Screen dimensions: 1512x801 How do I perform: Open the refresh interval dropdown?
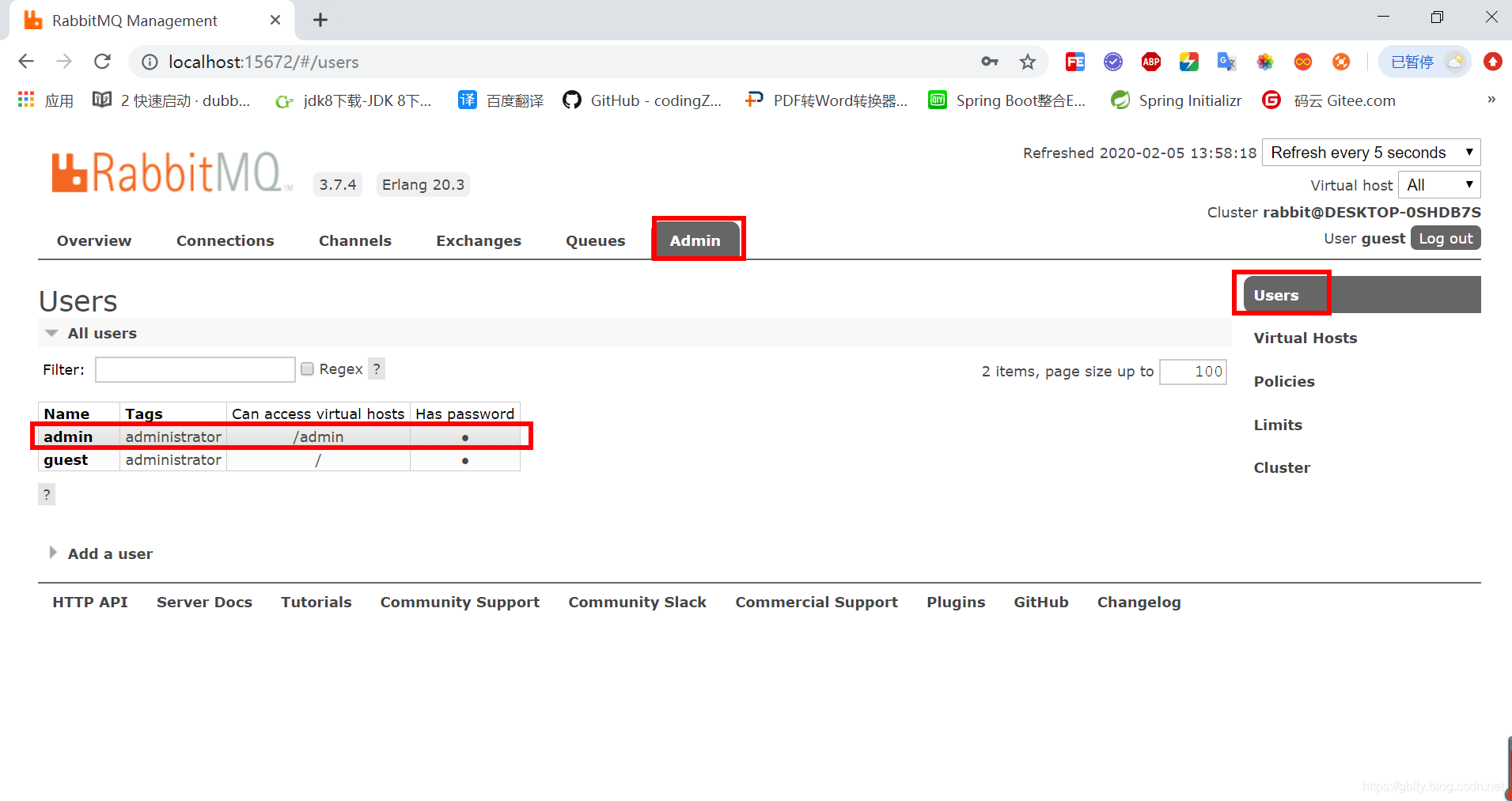[1371, 153]
